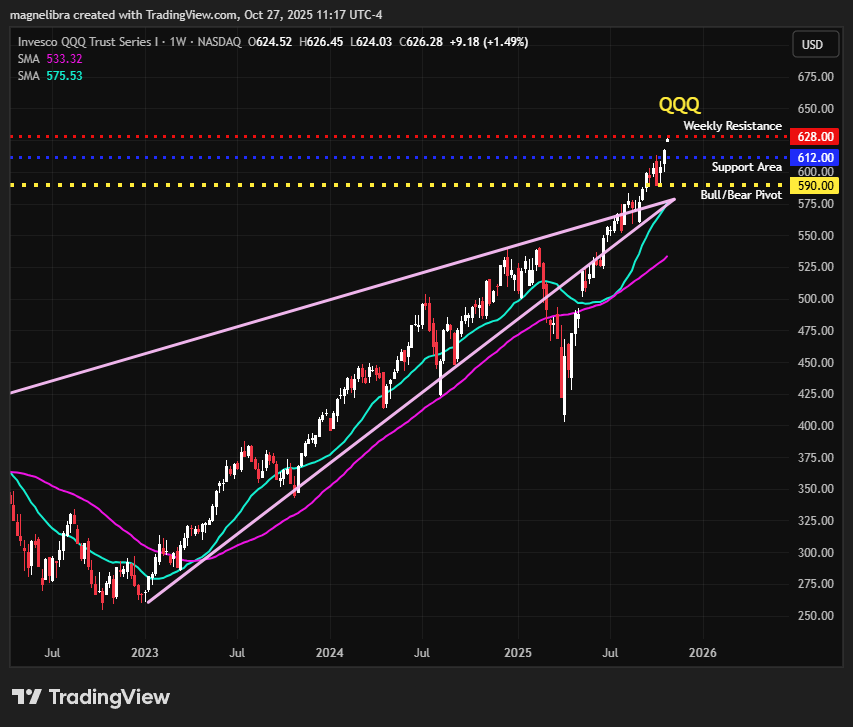Click the 250.00 price axis label
Screen dimensions: 853x727
[815, 615]
